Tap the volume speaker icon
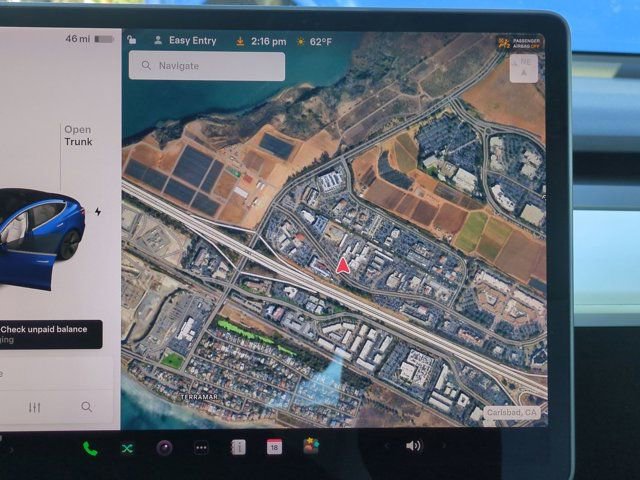This screenshot has height=480, width=640. click(413, 446)
